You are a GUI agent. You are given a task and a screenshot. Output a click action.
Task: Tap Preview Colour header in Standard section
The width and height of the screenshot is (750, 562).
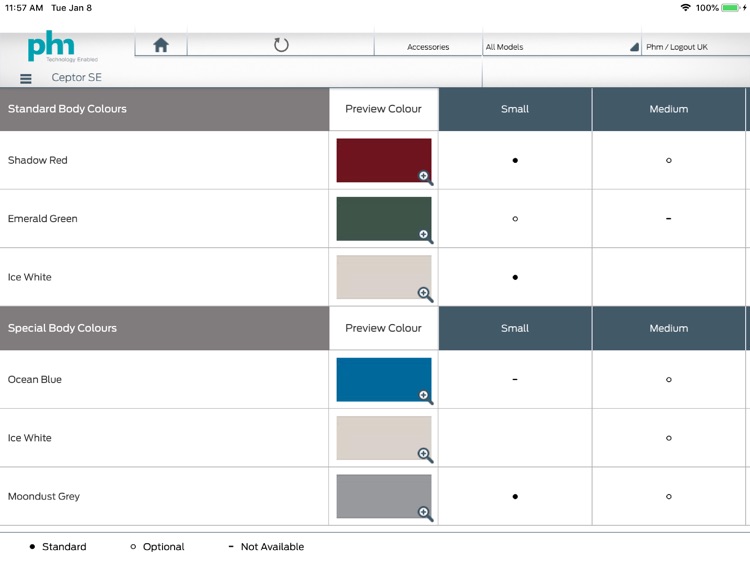pyautogui.click(x=384, y=109)
